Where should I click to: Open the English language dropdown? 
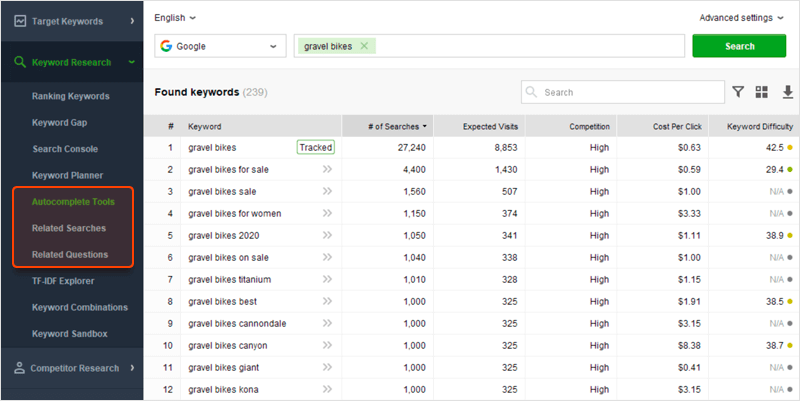175,17
